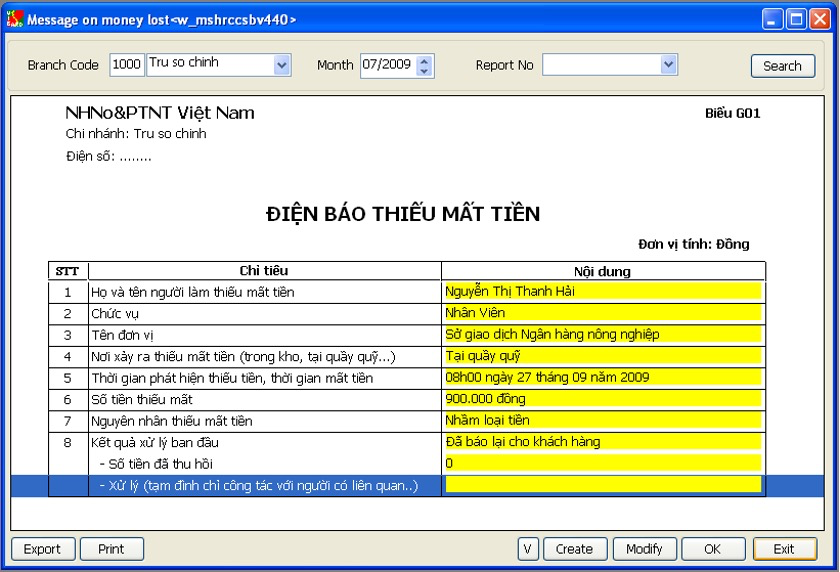Click the app icon in title bar
Image resolution: width=840 pixels, height=572 pixels.
[x=14, y=19]
